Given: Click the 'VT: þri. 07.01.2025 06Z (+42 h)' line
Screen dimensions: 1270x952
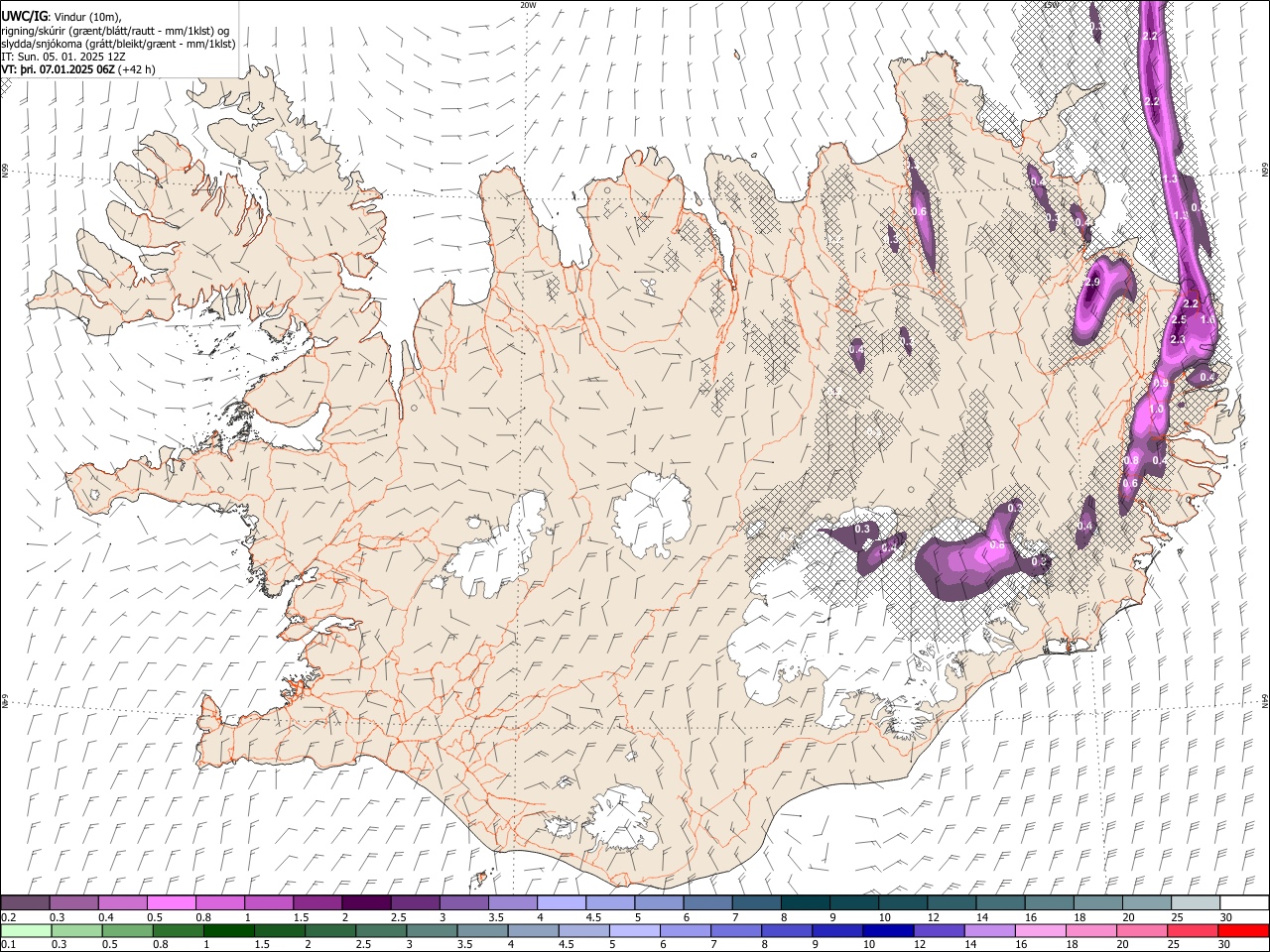Looking at the screenshot, I should pos(78,69).
